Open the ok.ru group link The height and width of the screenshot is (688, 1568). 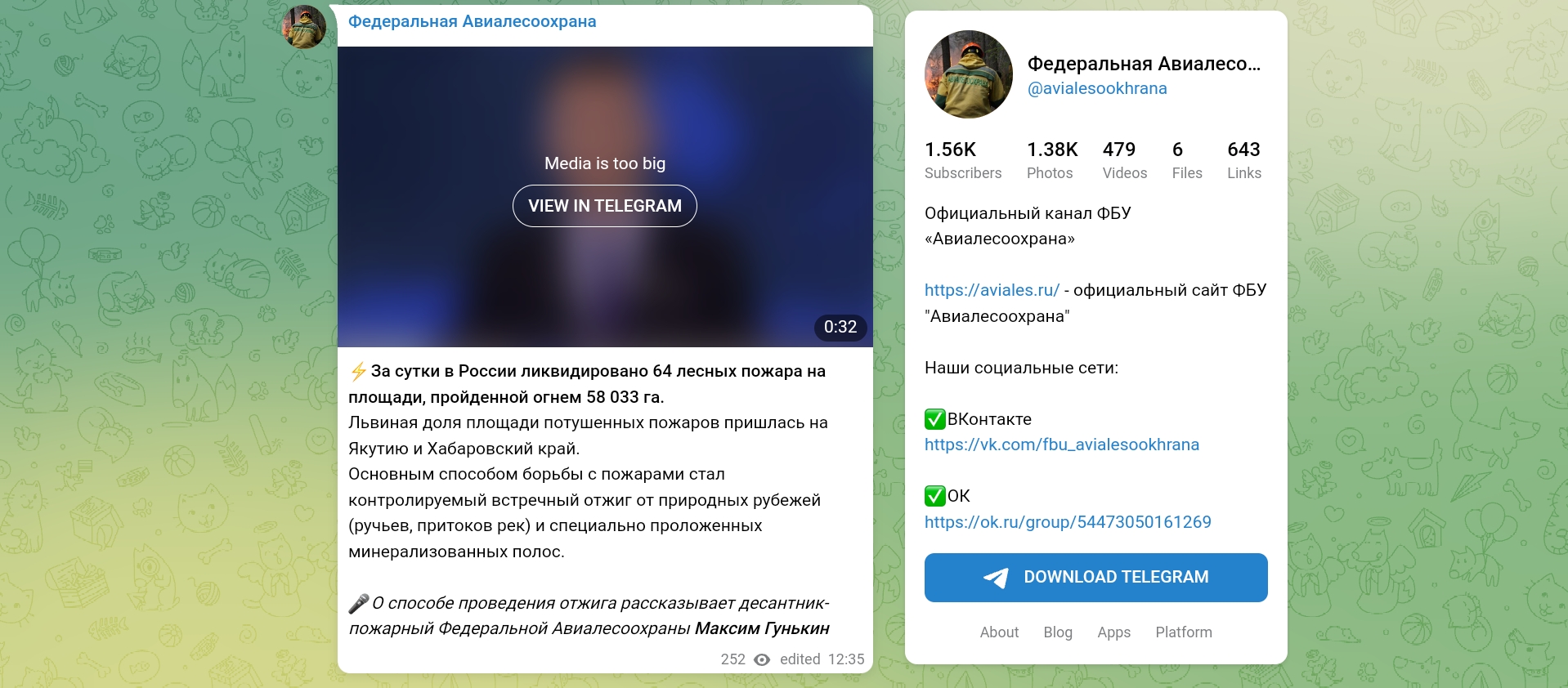click(x=1068, y=522)
